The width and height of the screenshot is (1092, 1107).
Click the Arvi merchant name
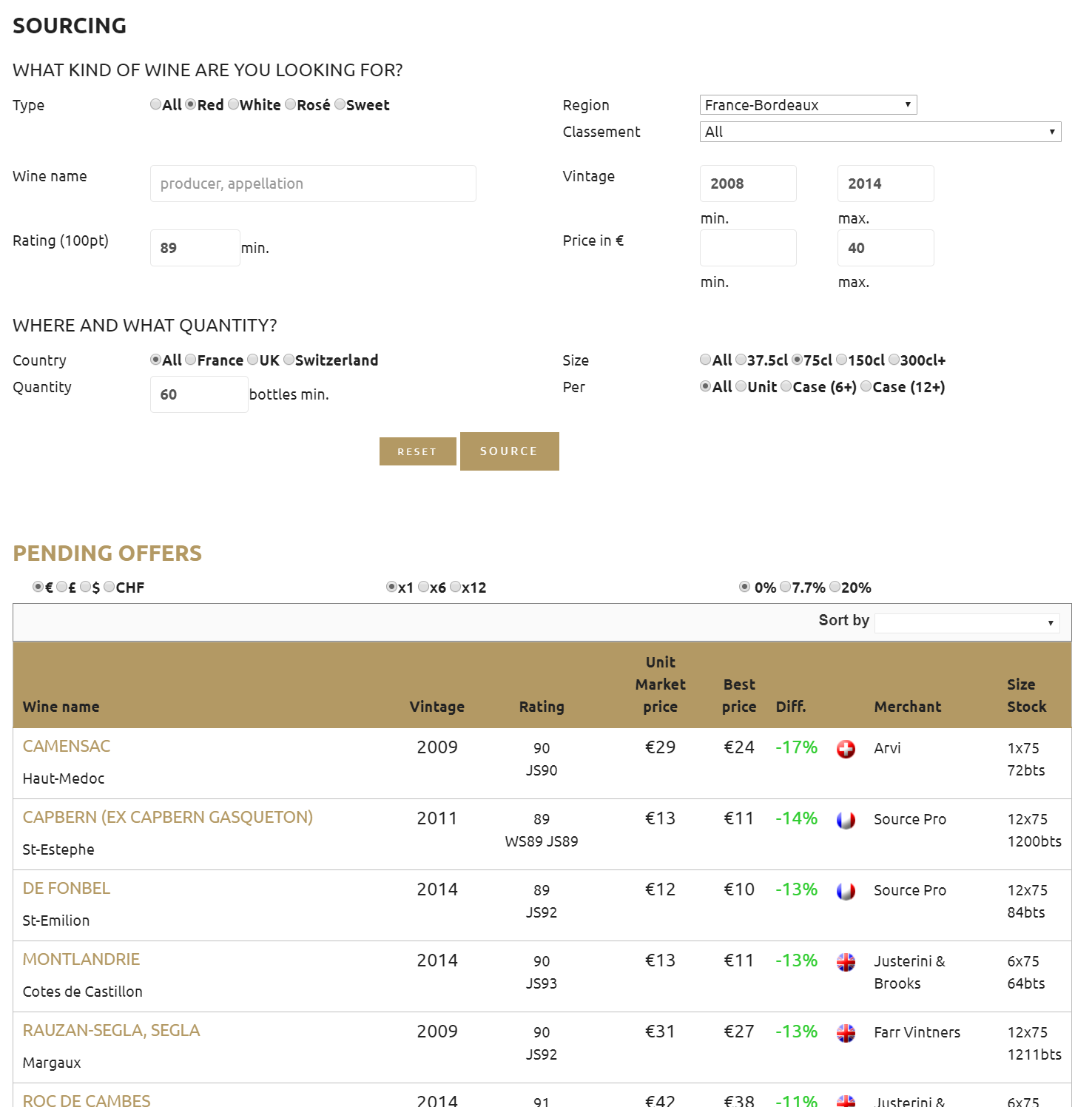(887, 748)
